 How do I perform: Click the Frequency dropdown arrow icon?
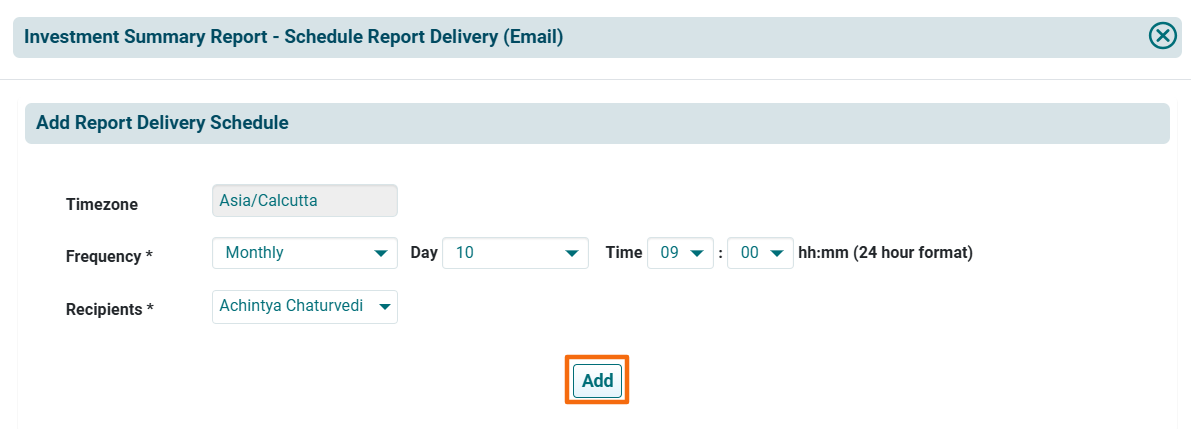[380, 253]
